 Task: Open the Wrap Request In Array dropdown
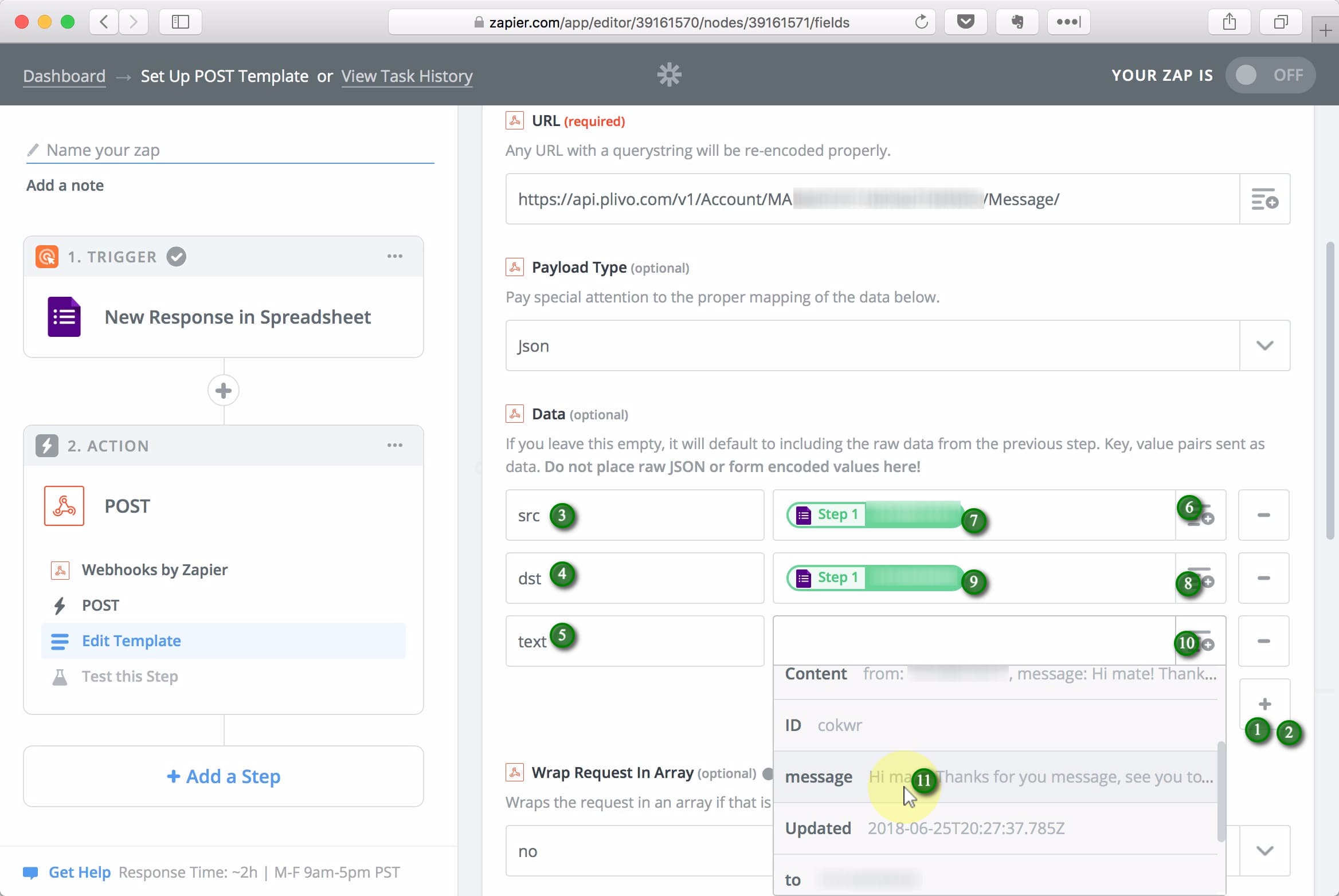[1264, 851]
